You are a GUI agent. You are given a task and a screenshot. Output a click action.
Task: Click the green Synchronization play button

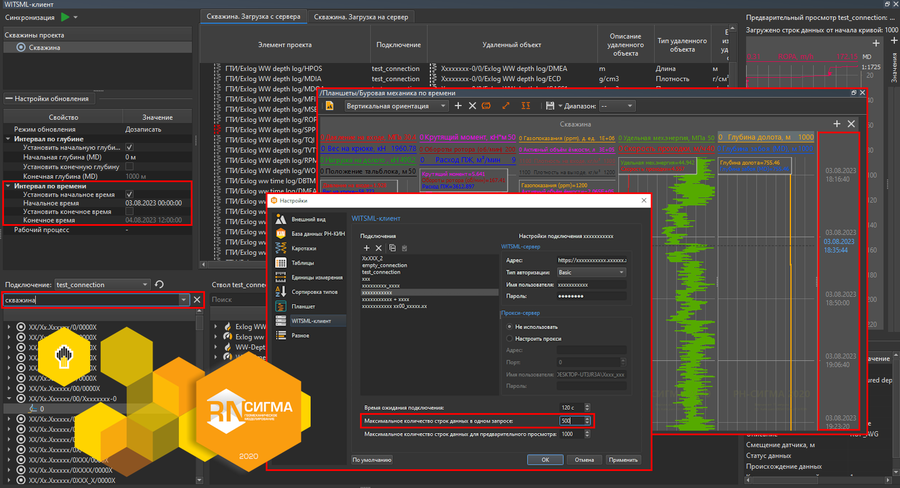pos(65,18)
